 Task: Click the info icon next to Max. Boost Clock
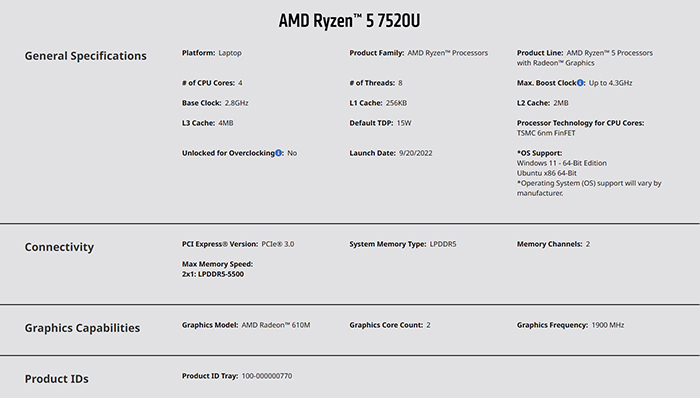(x=580, y=83)
